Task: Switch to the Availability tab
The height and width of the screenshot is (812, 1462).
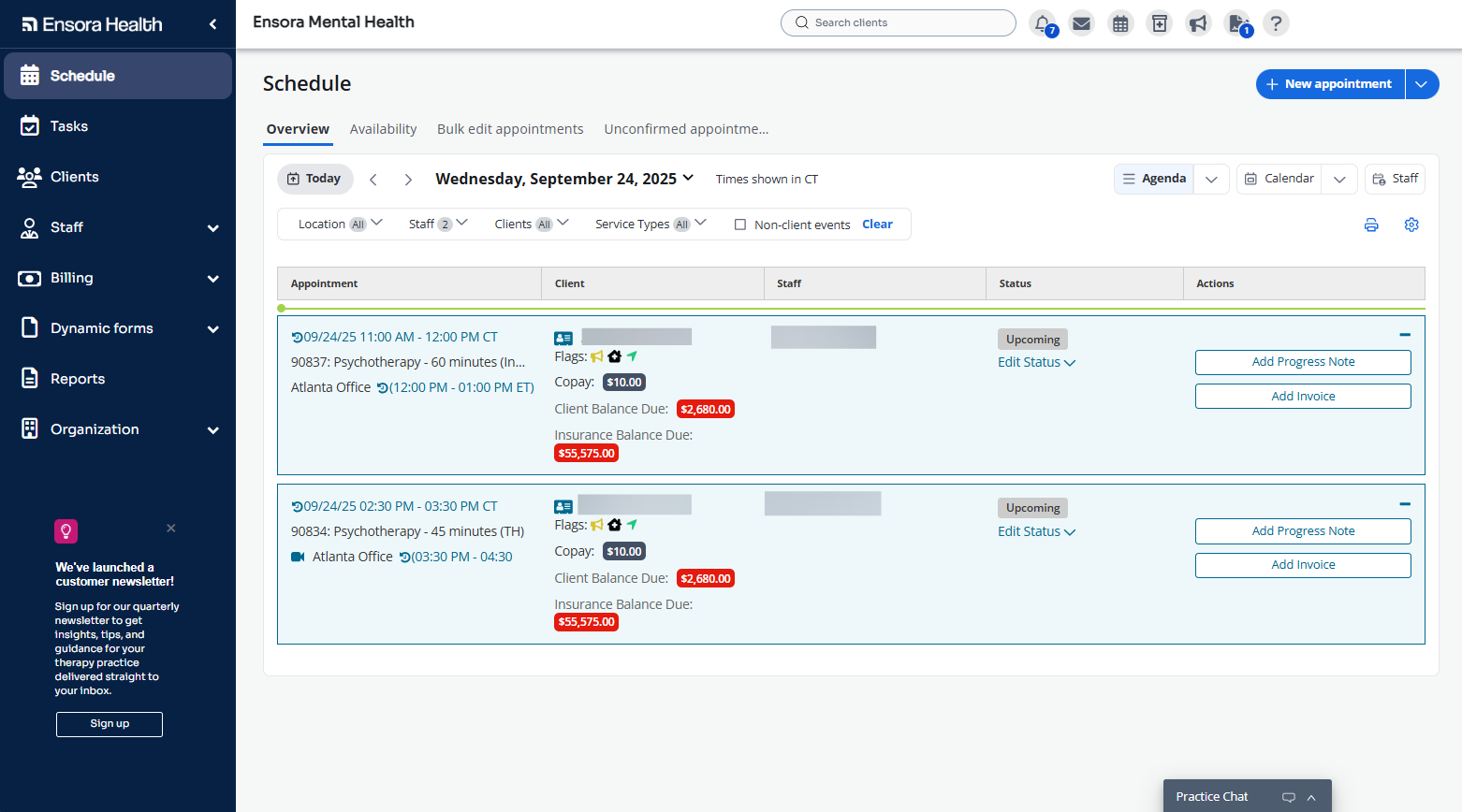Action: 383,129
